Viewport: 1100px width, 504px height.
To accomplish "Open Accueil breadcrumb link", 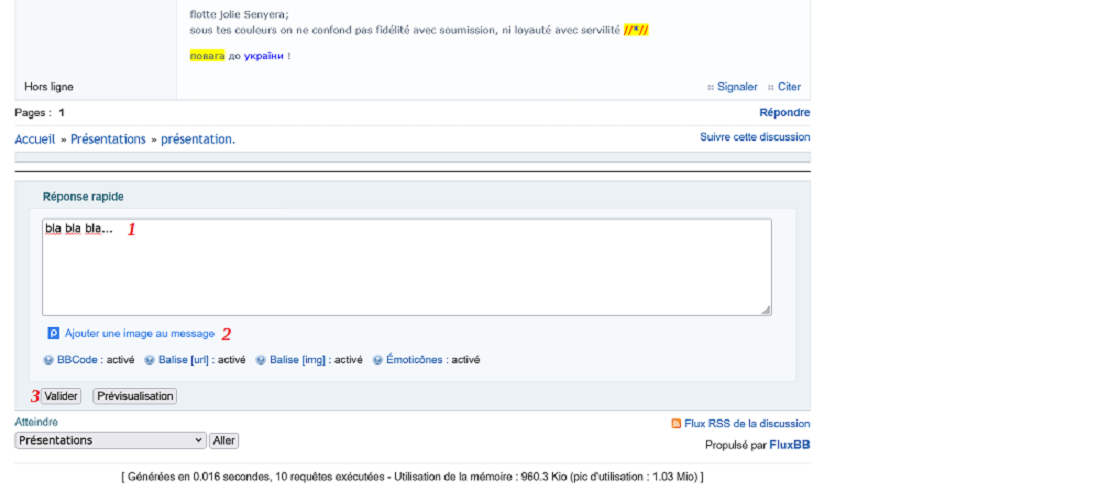I will pyautogui.click(x=35, y=139).
